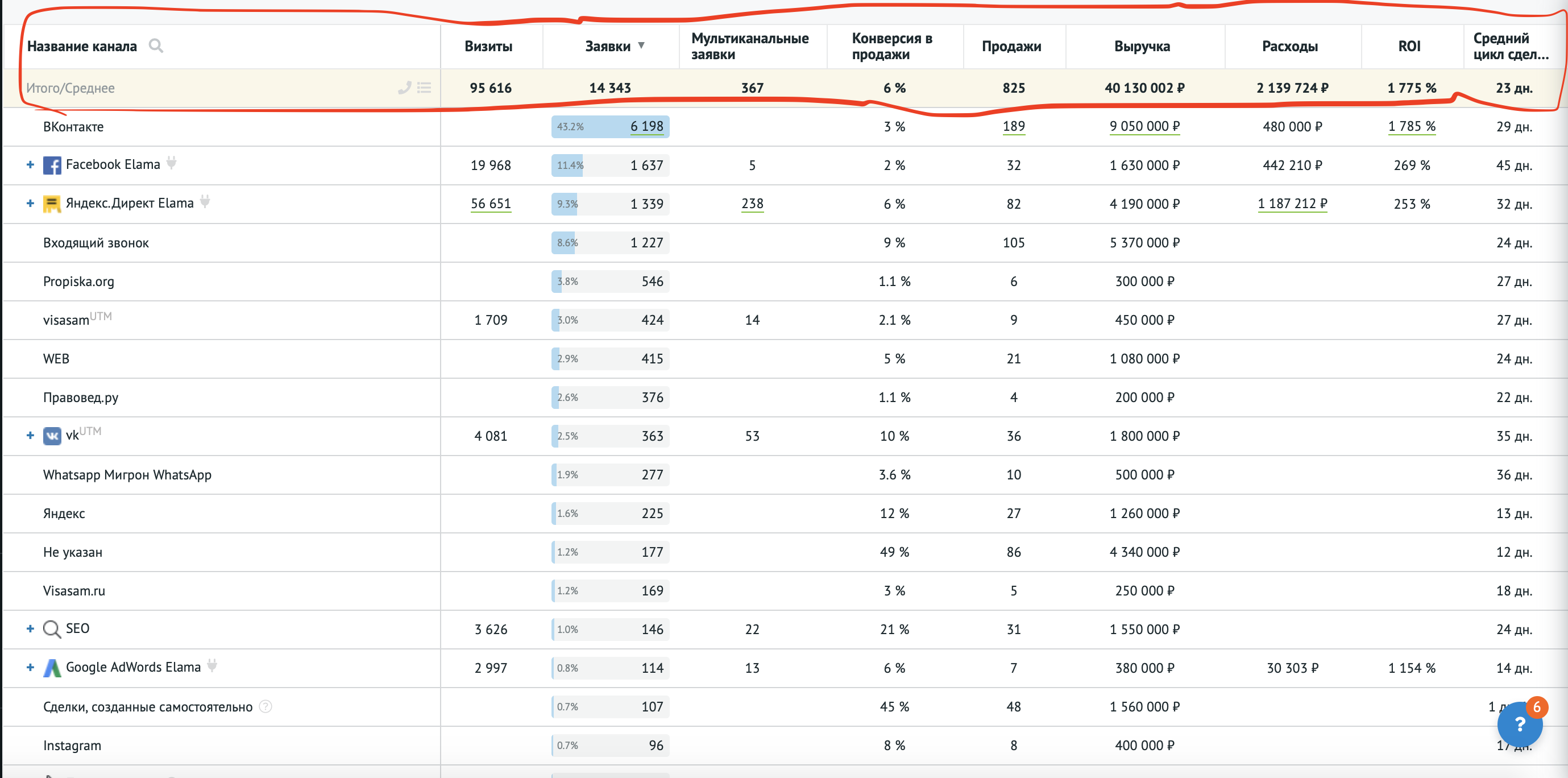This screenshot has height=778, width=1568.
Task: Sort by Мультиканальные заявки column header
Action: (750, 46)
